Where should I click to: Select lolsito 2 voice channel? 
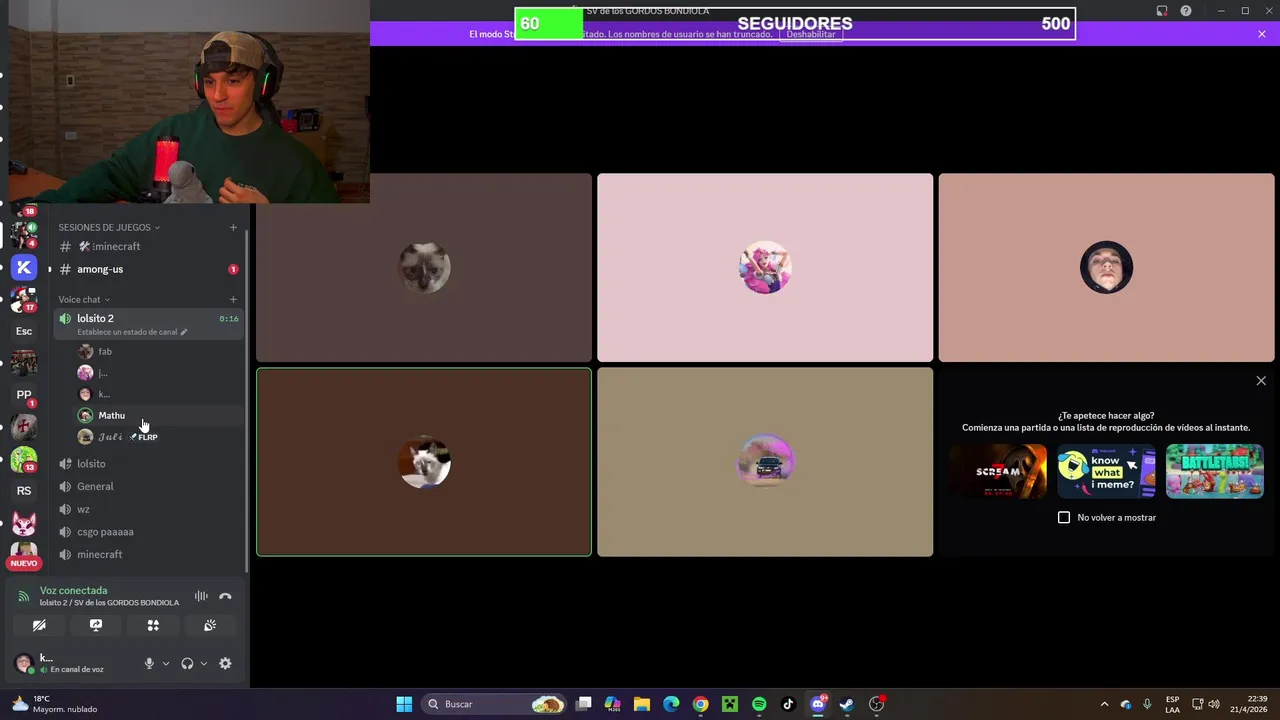(x=147, y=324)
